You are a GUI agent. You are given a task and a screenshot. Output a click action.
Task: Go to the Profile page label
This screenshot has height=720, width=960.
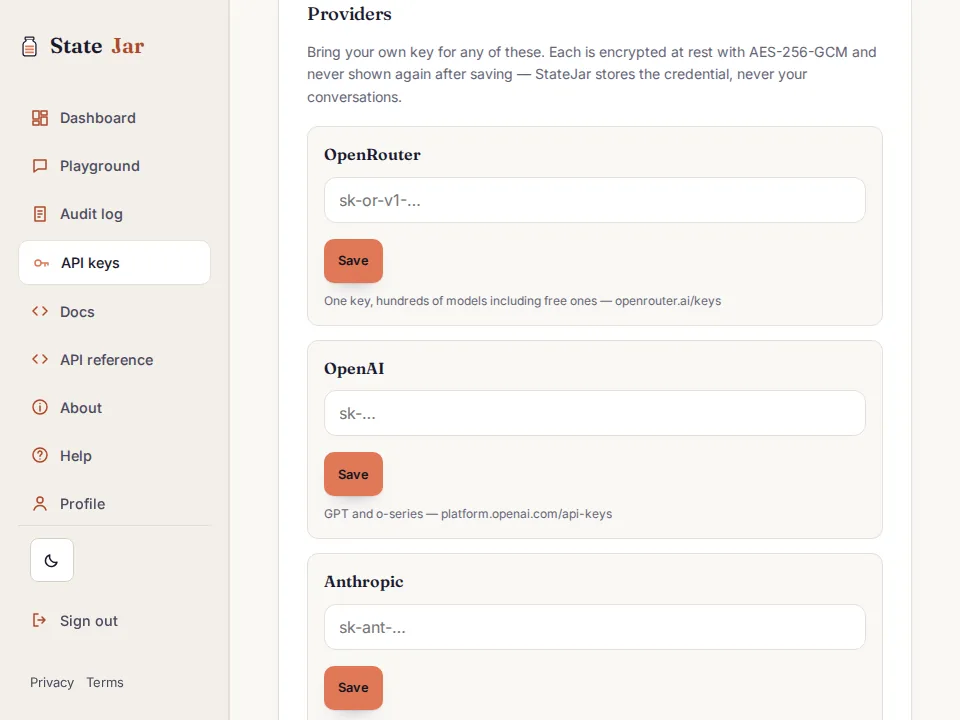pyautogui.click(x=83, y=504)
